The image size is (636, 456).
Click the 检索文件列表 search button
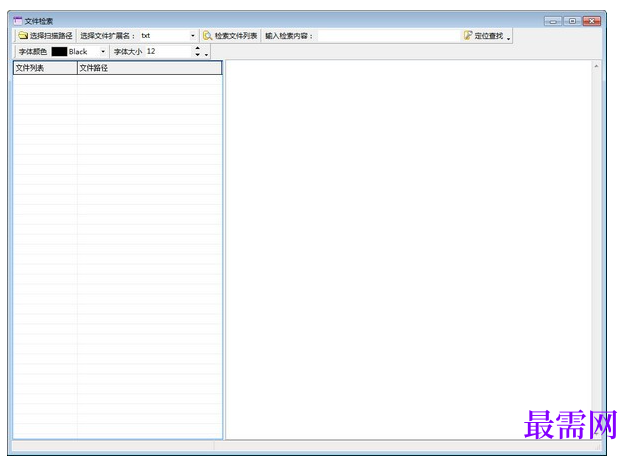(x=230, y=36)
